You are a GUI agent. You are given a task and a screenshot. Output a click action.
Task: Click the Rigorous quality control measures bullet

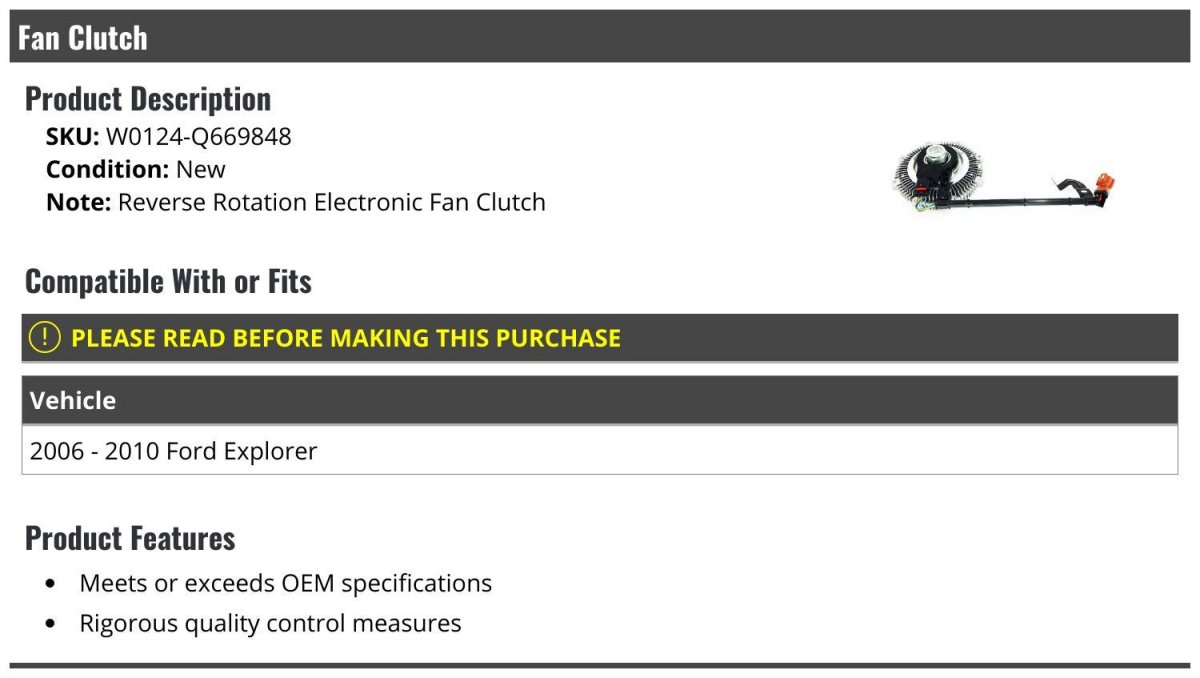271,624
